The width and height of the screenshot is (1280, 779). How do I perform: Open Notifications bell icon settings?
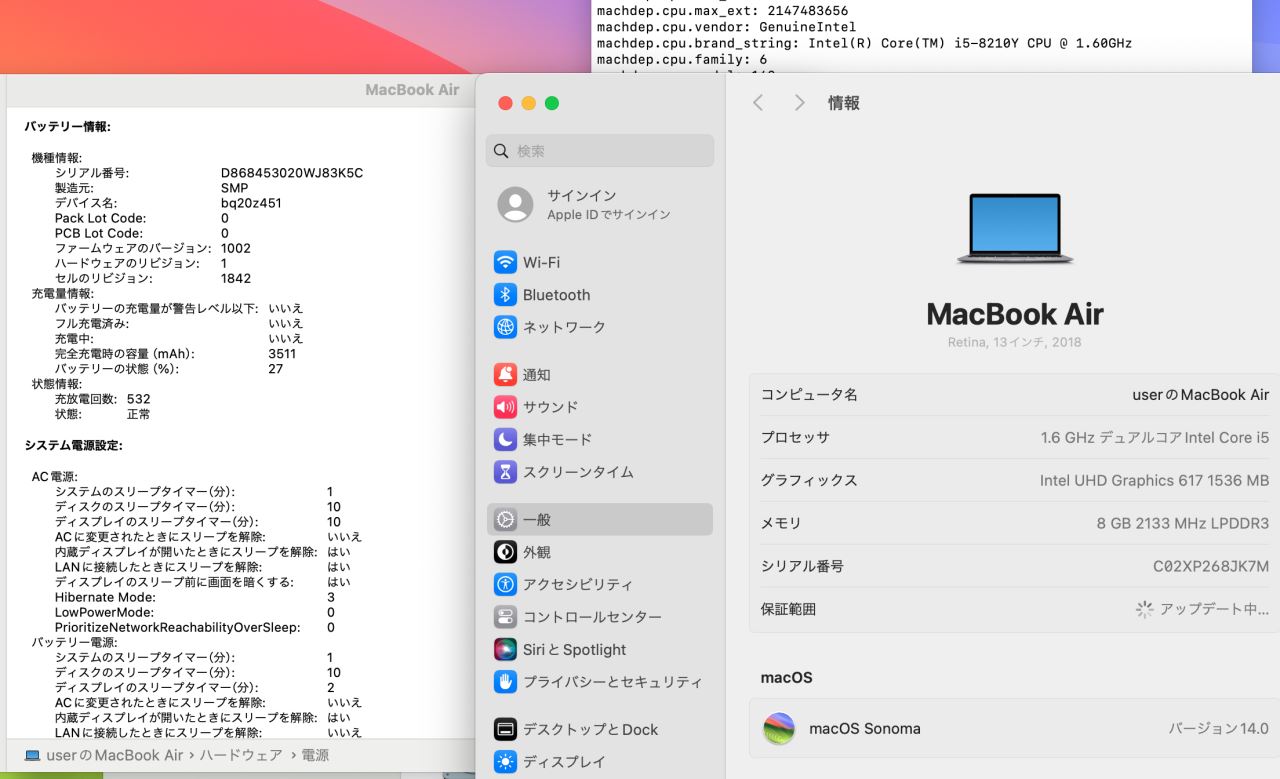point(505,375)
